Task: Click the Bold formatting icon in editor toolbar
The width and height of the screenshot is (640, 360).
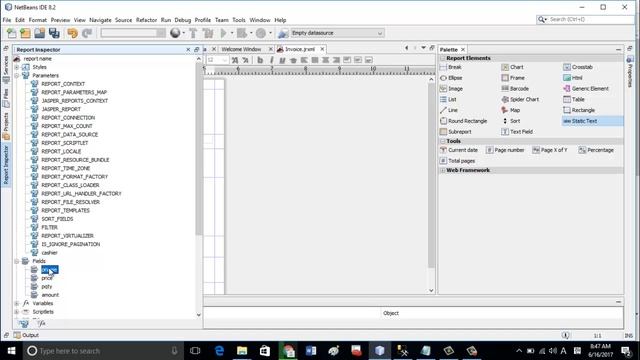Action: click(x=260, y=60)
